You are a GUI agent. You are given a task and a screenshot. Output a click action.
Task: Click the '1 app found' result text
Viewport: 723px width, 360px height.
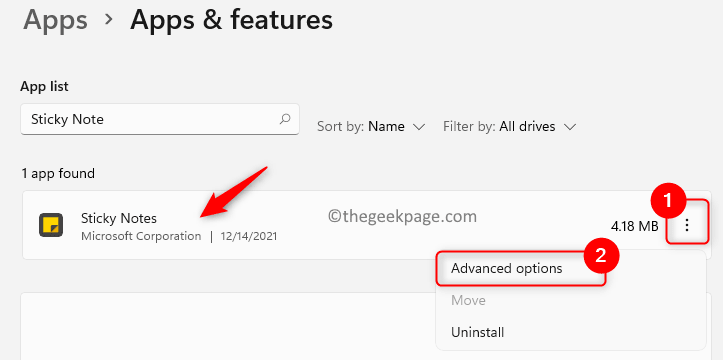[58, 174]
